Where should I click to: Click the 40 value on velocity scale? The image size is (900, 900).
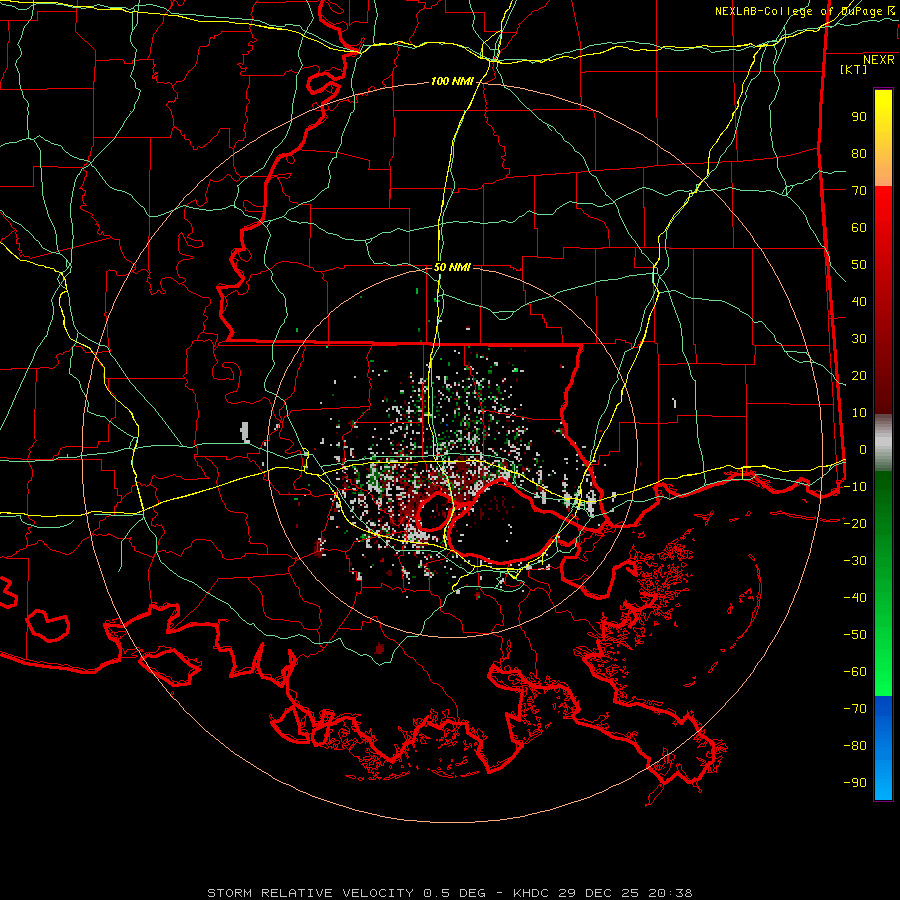[859, 301]
